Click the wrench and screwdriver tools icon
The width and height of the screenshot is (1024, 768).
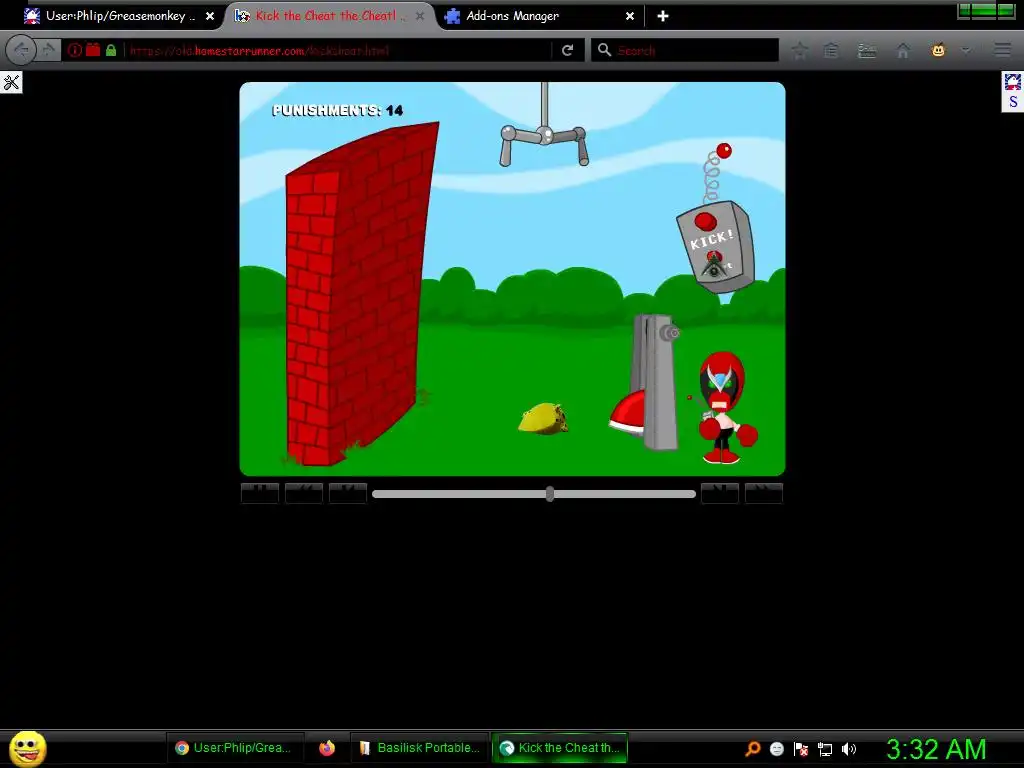(x=11, y=82)
